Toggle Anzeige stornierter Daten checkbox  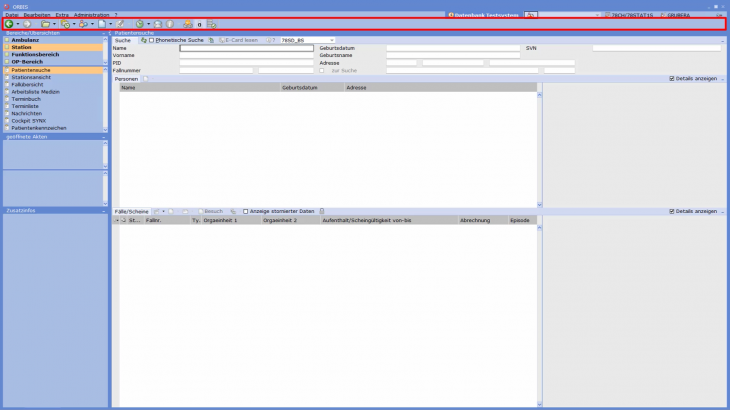click(x=246, y=211)
